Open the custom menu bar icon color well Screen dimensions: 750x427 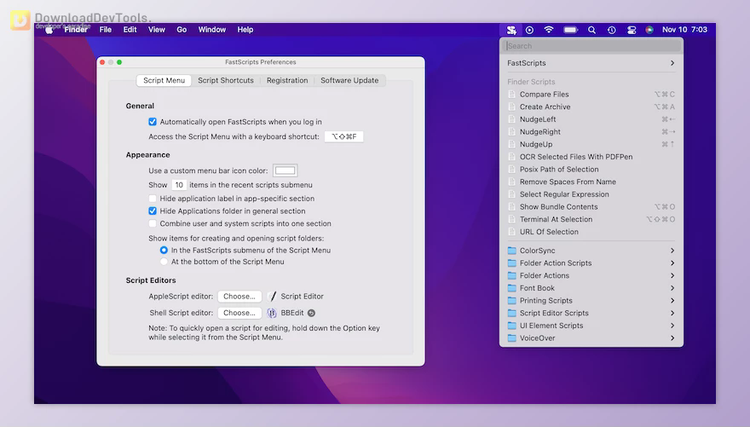pos(285,170)
